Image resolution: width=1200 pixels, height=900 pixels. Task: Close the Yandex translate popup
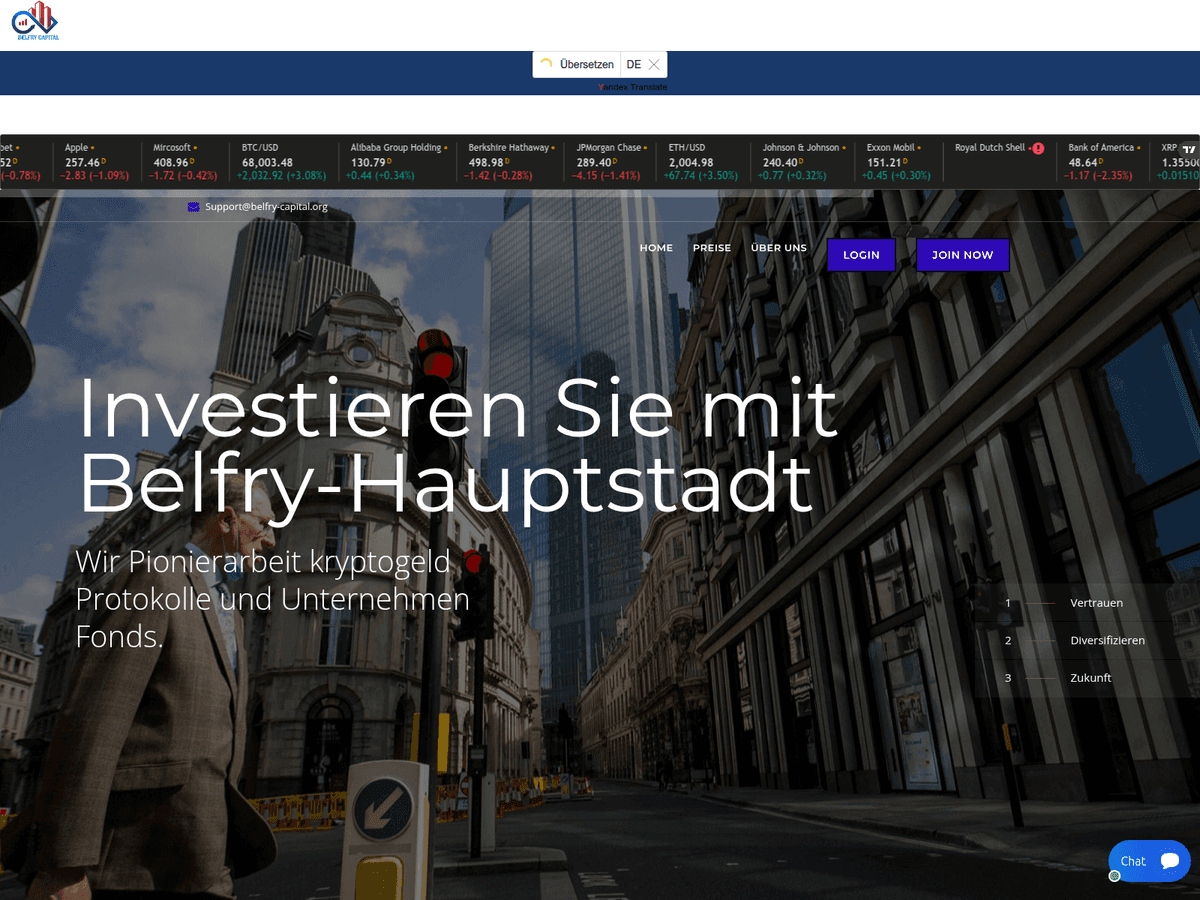654,64
